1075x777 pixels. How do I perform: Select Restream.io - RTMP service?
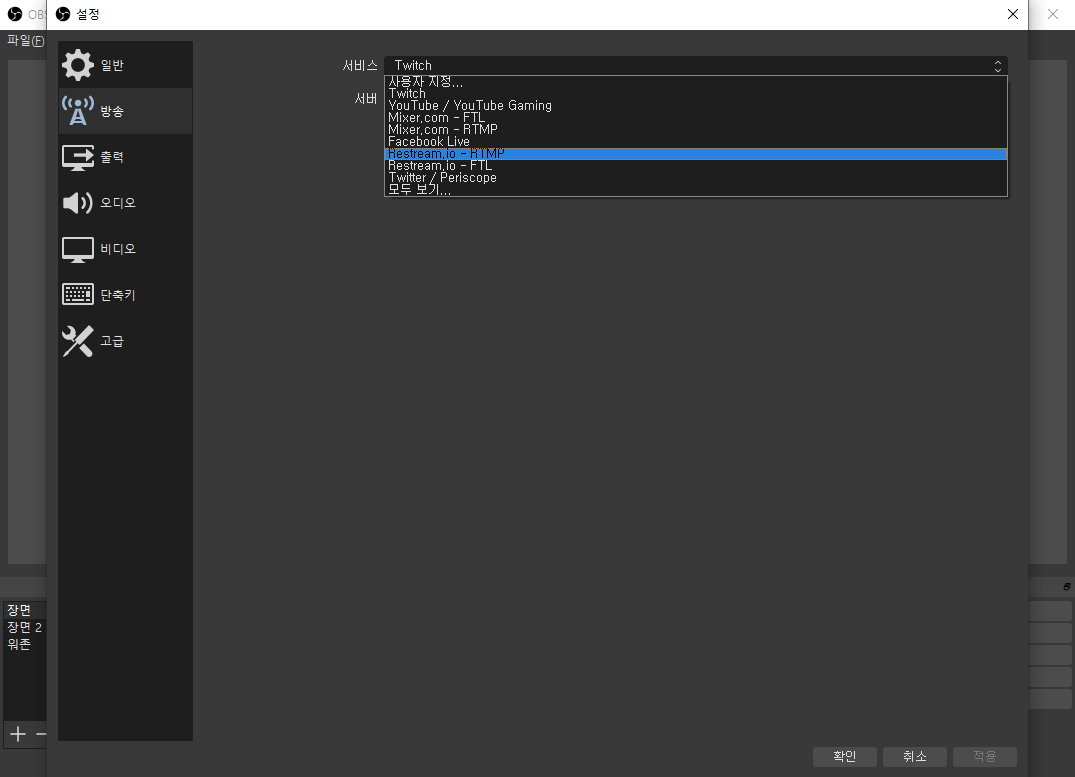click(x=696, y=154)
